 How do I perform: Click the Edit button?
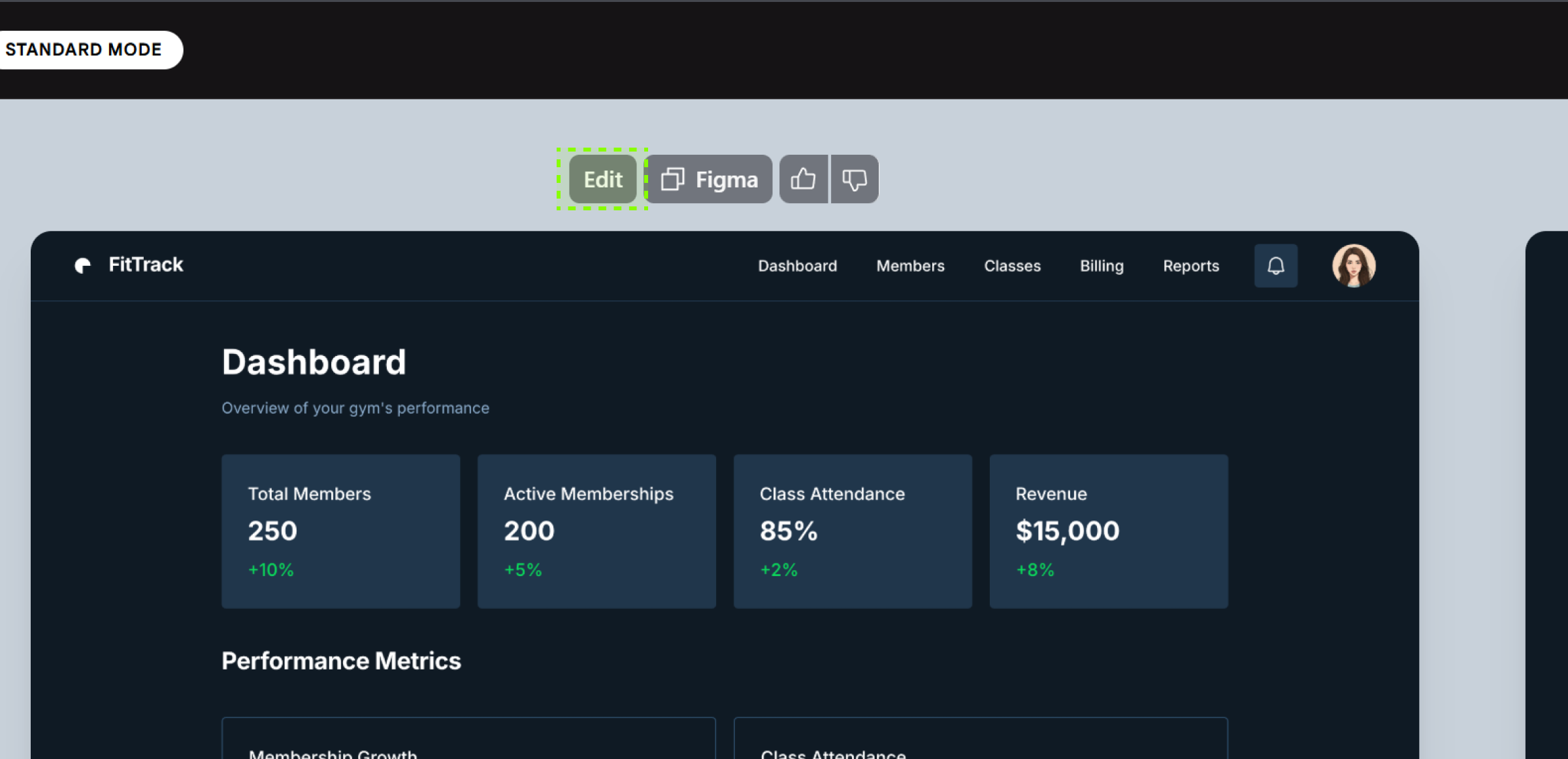pyautogui.click(x=602, y=179)
